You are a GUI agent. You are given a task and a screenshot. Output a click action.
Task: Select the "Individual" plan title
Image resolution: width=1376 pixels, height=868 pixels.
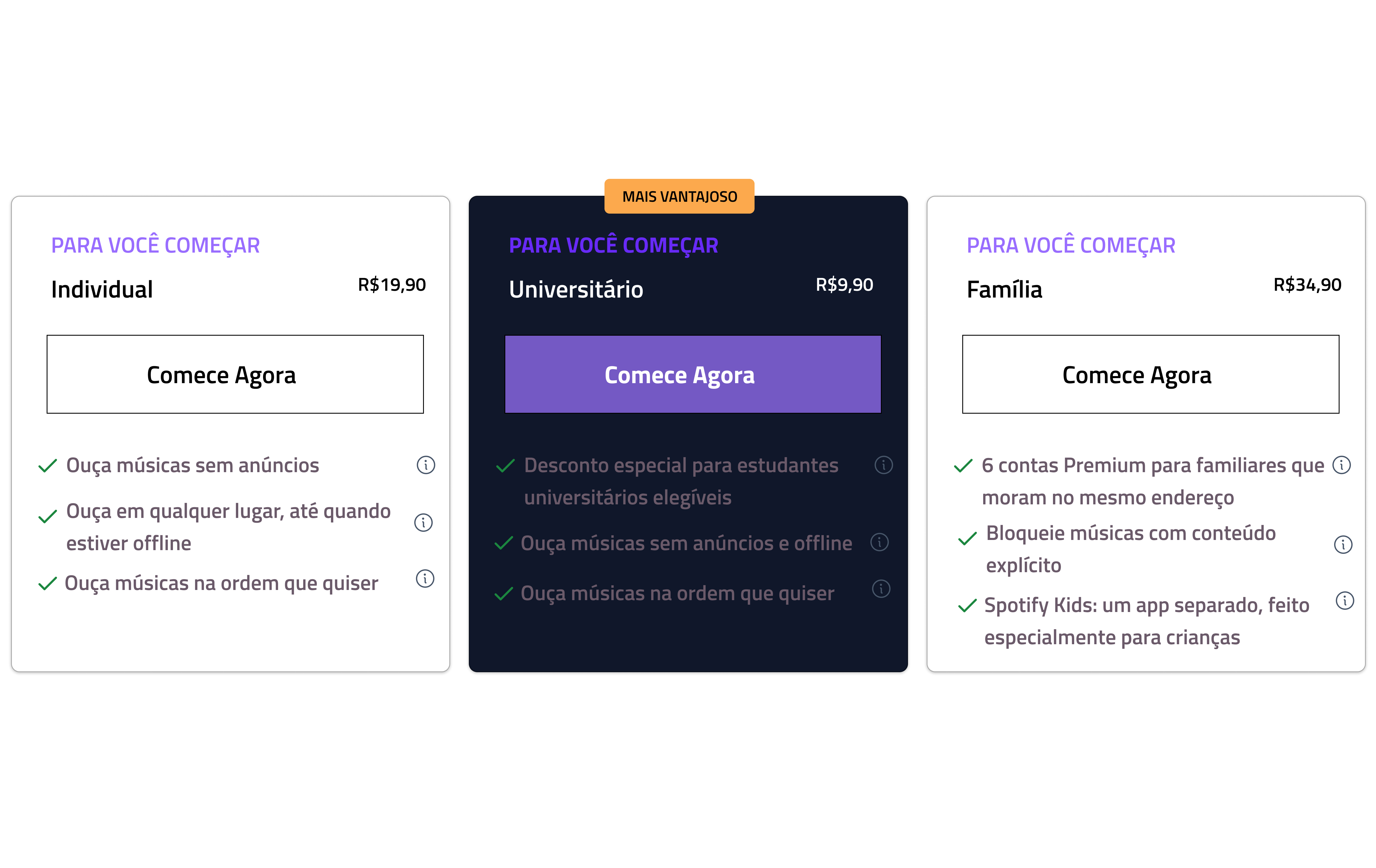point(102,289)
